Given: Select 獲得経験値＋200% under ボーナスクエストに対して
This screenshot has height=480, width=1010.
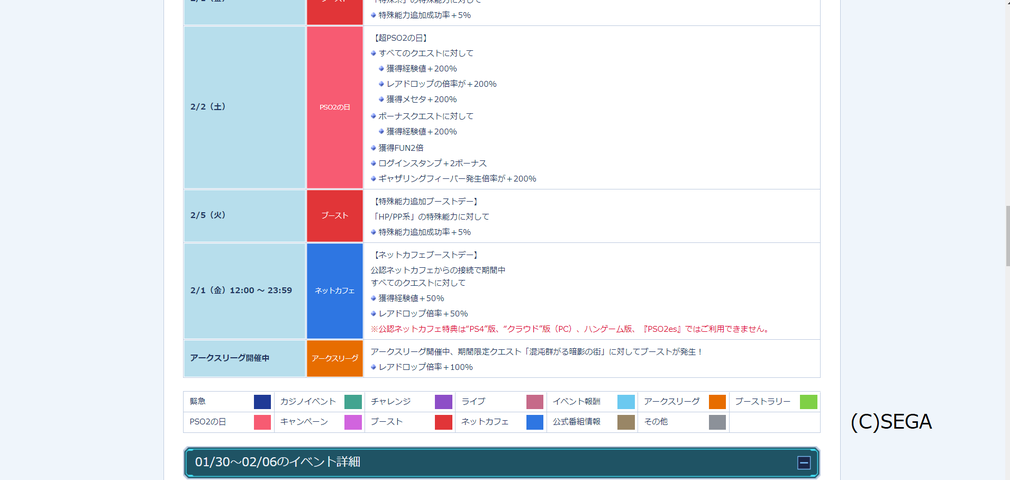Looking at the screenshot, I should 421,131.
